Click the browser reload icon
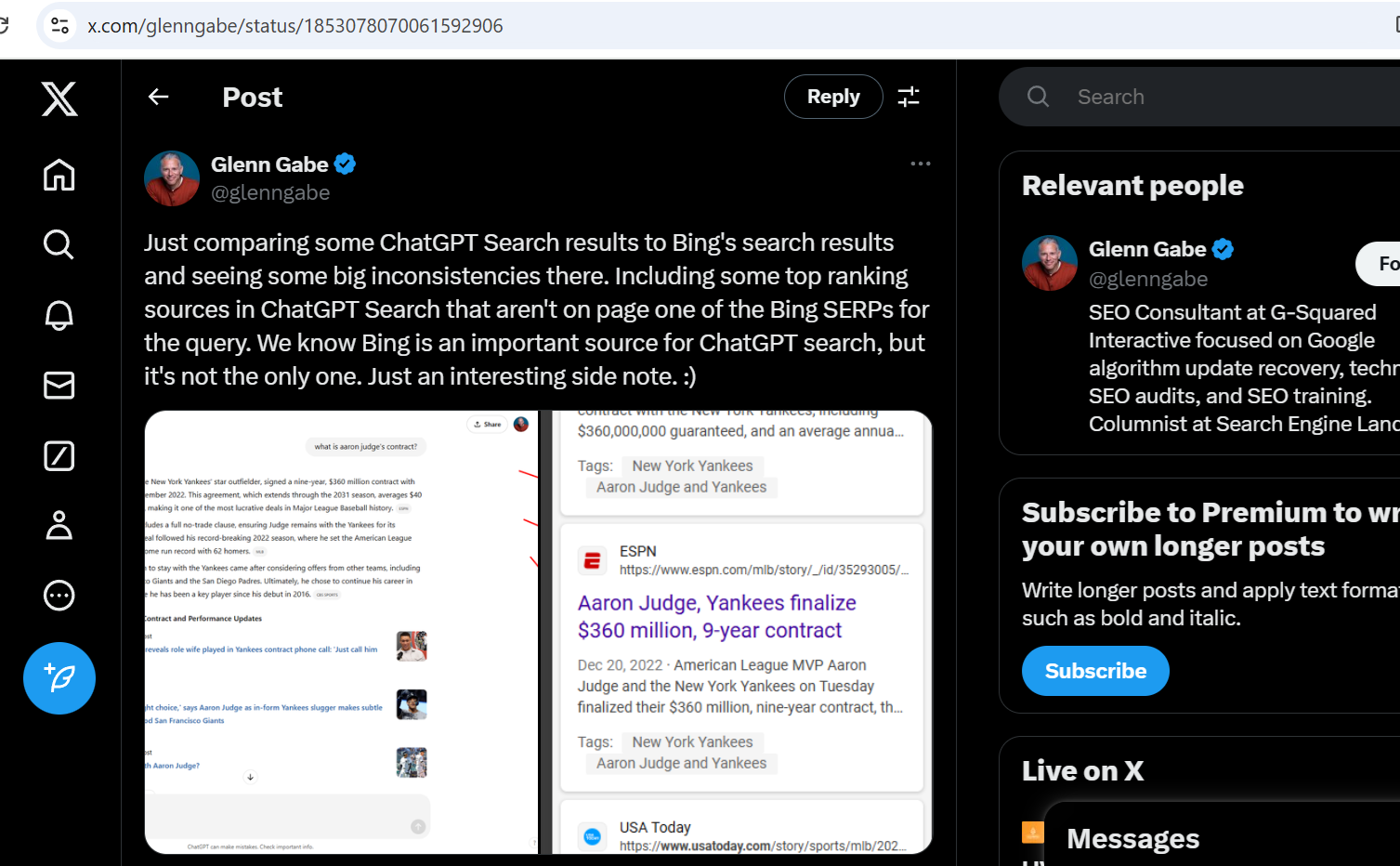Image resolution: width=1400 pixels, height=866 pixels. pos(4,25)
